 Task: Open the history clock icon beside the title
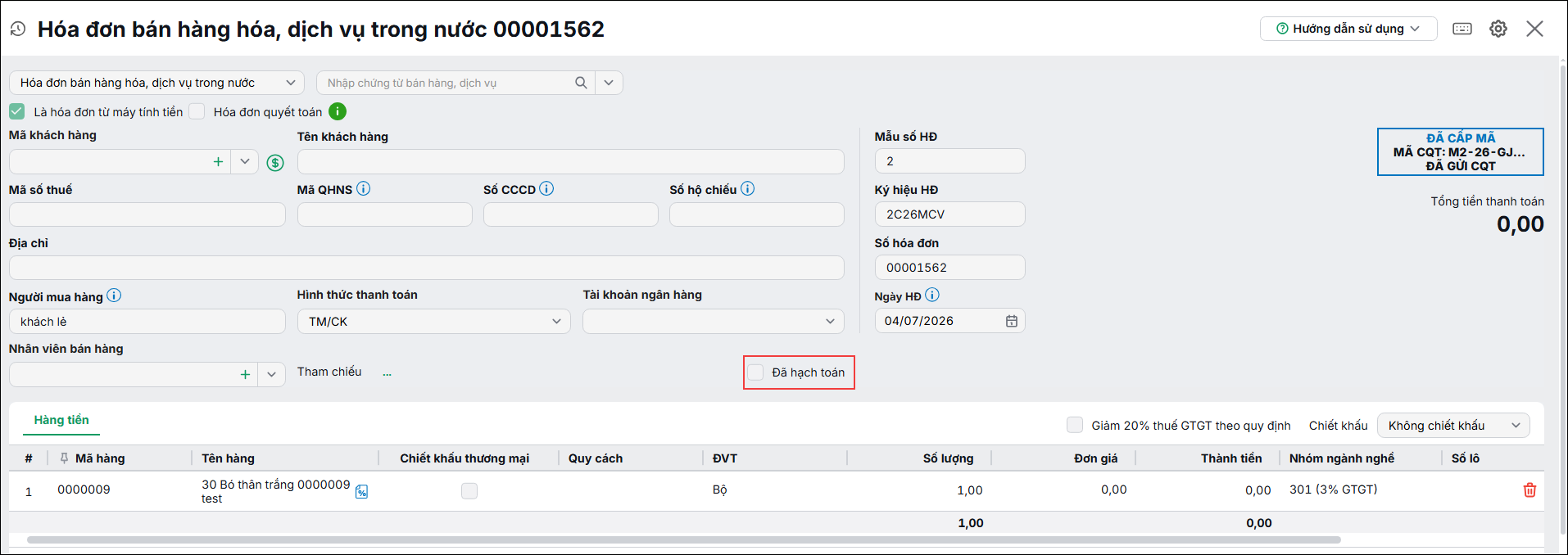18,29
